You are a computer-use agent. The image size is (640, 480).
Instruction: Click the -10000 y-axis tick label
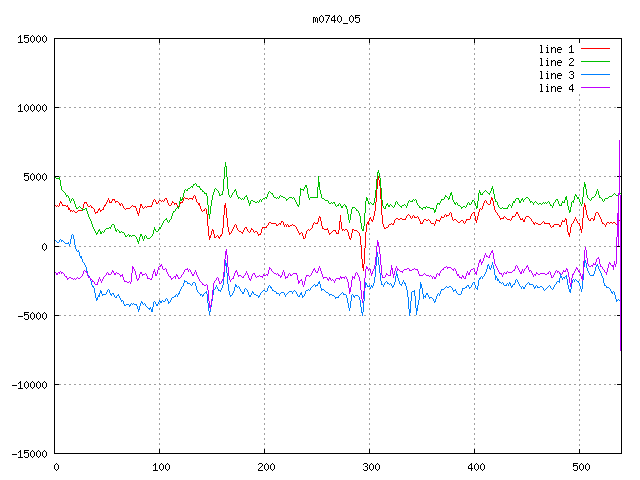click(x=29, y=385)
